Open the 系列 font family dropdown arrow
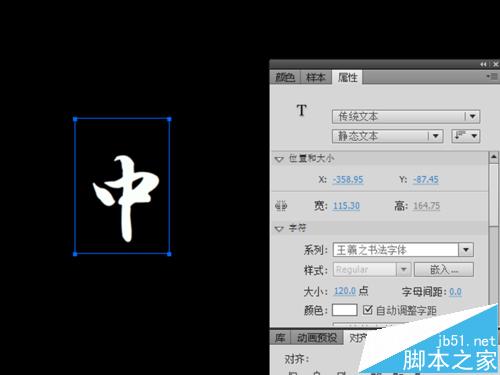Screen dimensions: 500x375 pyautogui.click(x=466, y=250)
